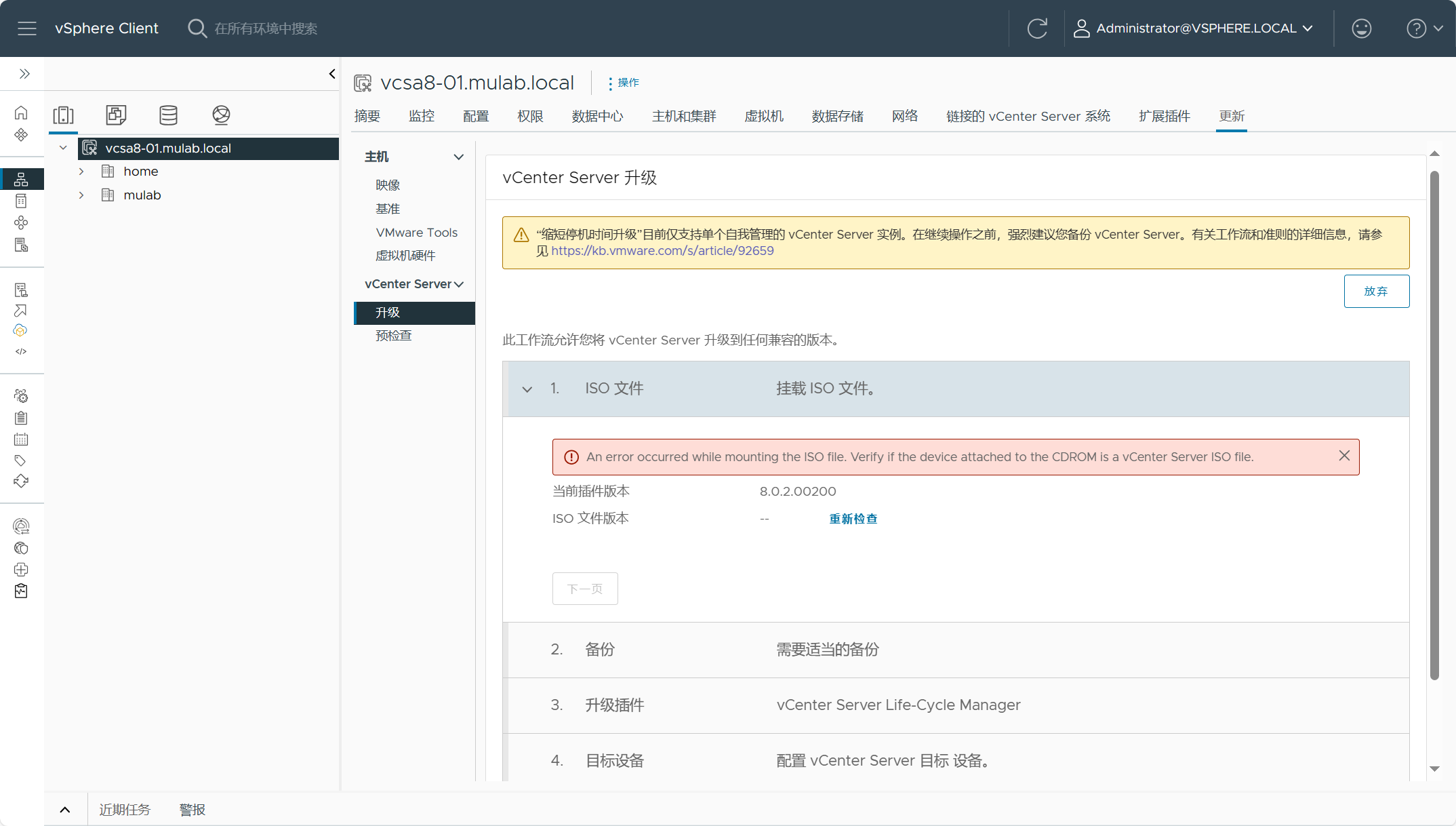Open Content Libraries sidebar icon
The height and width of the screenshot is (826, 1456).
point(21,201)
